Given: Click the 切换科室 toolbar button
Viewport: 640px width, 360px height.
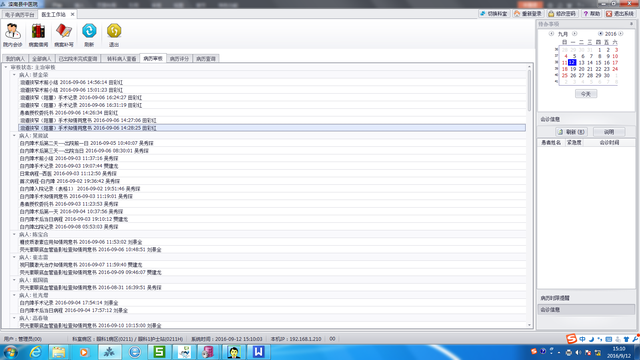Looking at the screenshot, I should (494, 13).
